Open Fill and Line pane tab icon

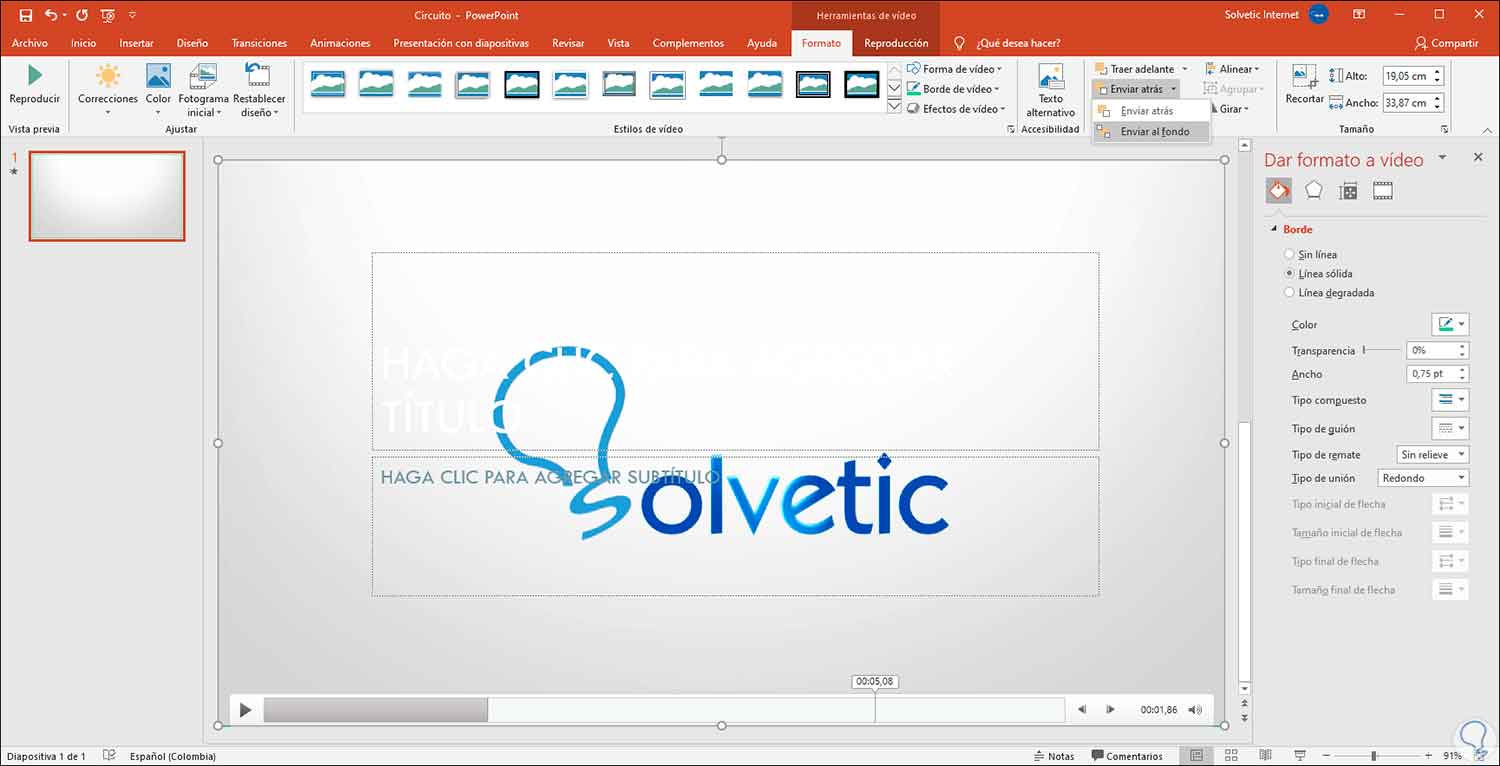(x=1278, y=190)
